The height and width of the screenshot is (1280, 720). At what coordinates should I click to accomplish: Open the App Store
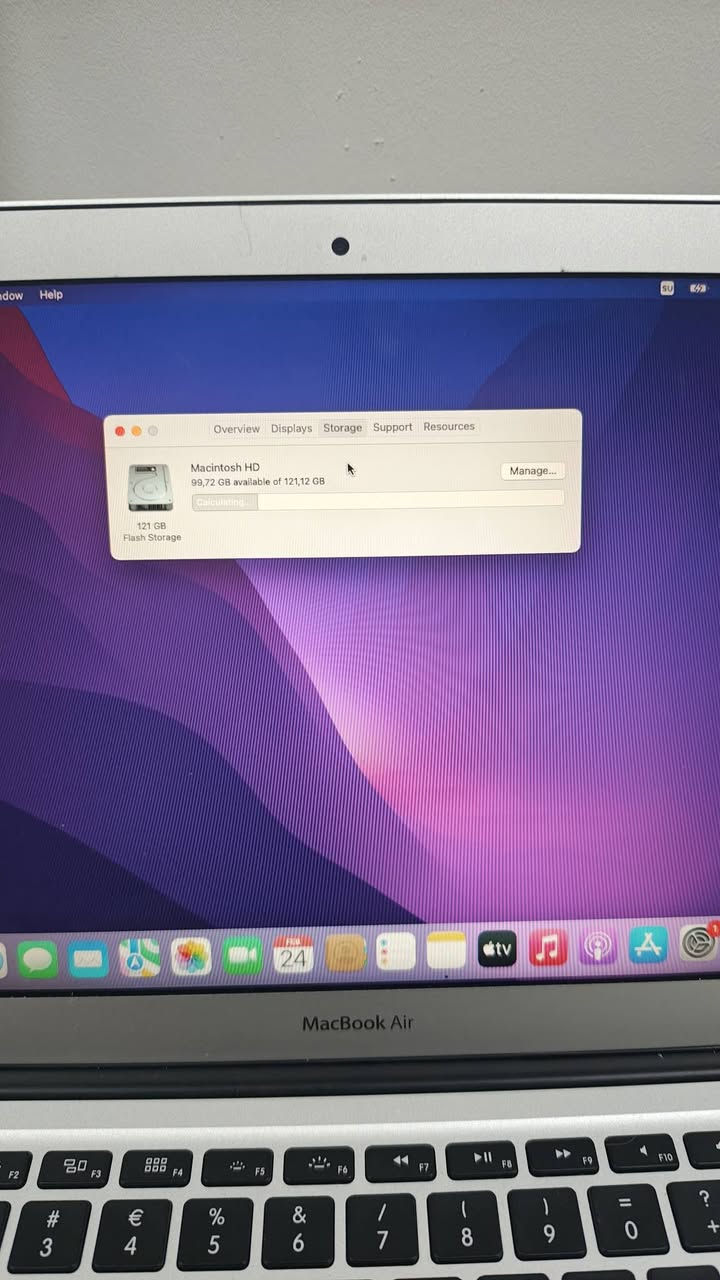tap(648, 946)
